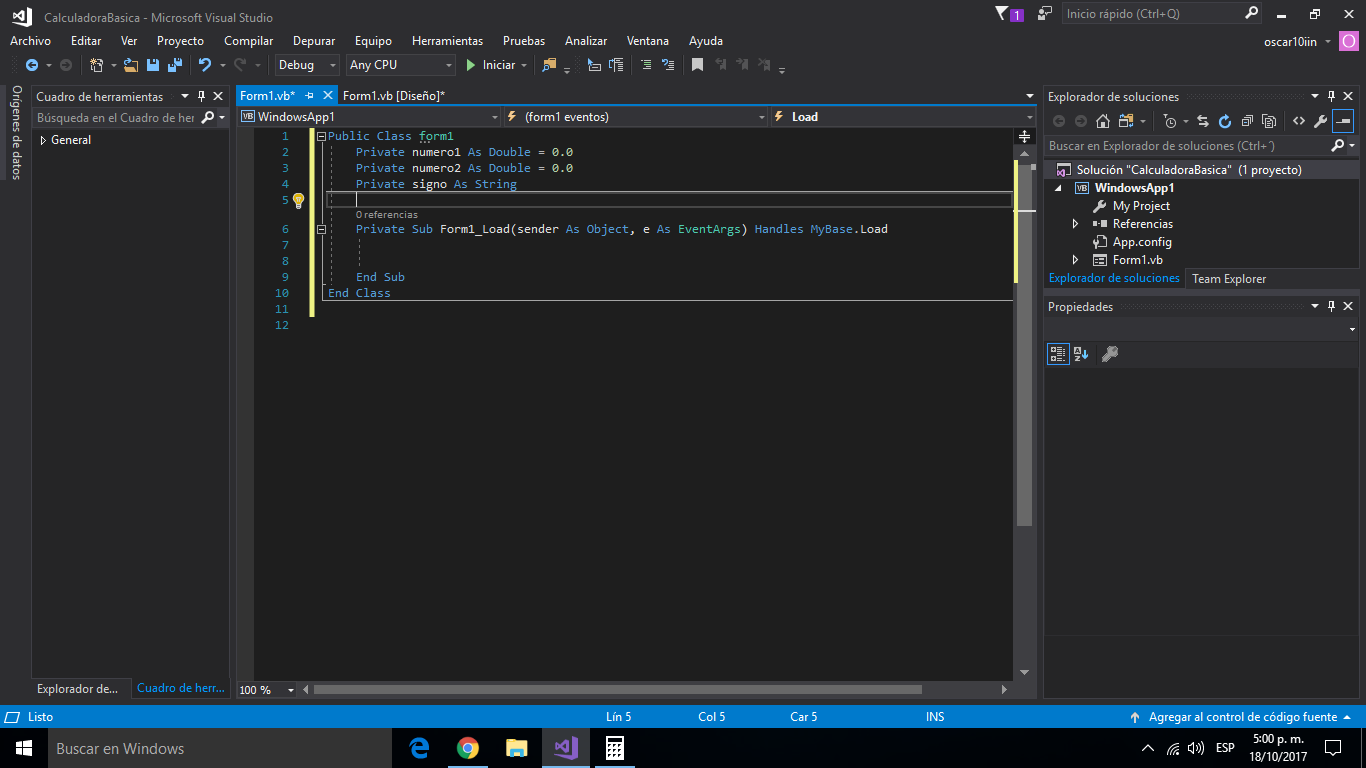
Task: Click the Undo arrow icon
Action: 205,65
